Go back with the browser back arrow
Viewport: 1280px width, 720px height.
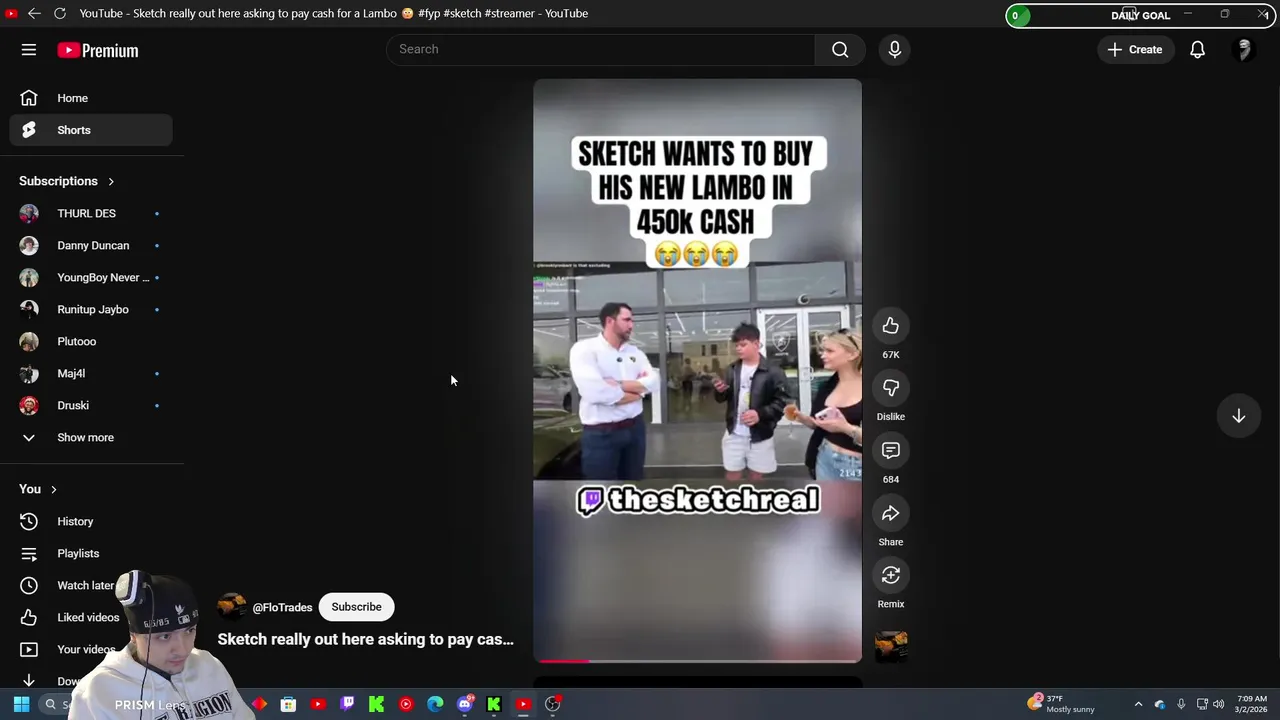[34, 13]
